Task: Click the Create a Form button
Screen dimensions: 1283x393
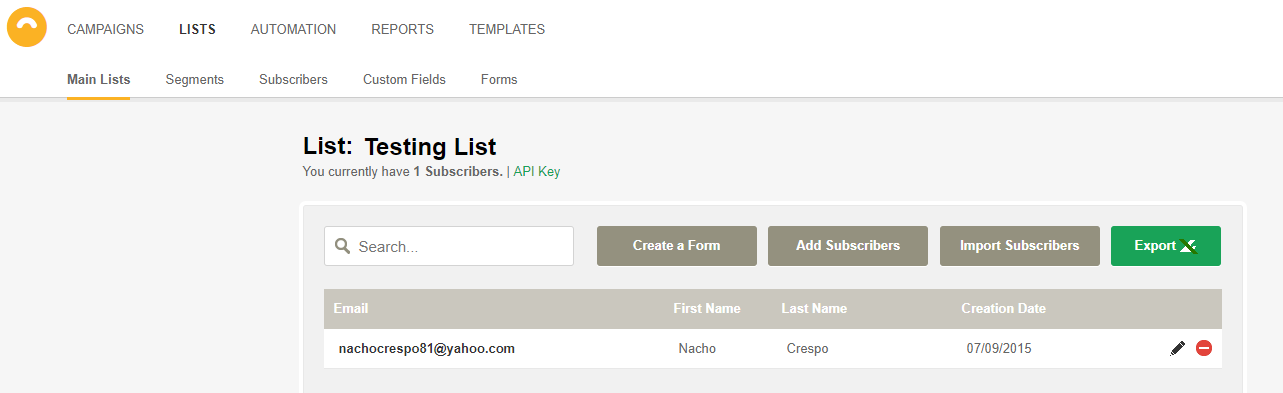Action: click(676, 246)
